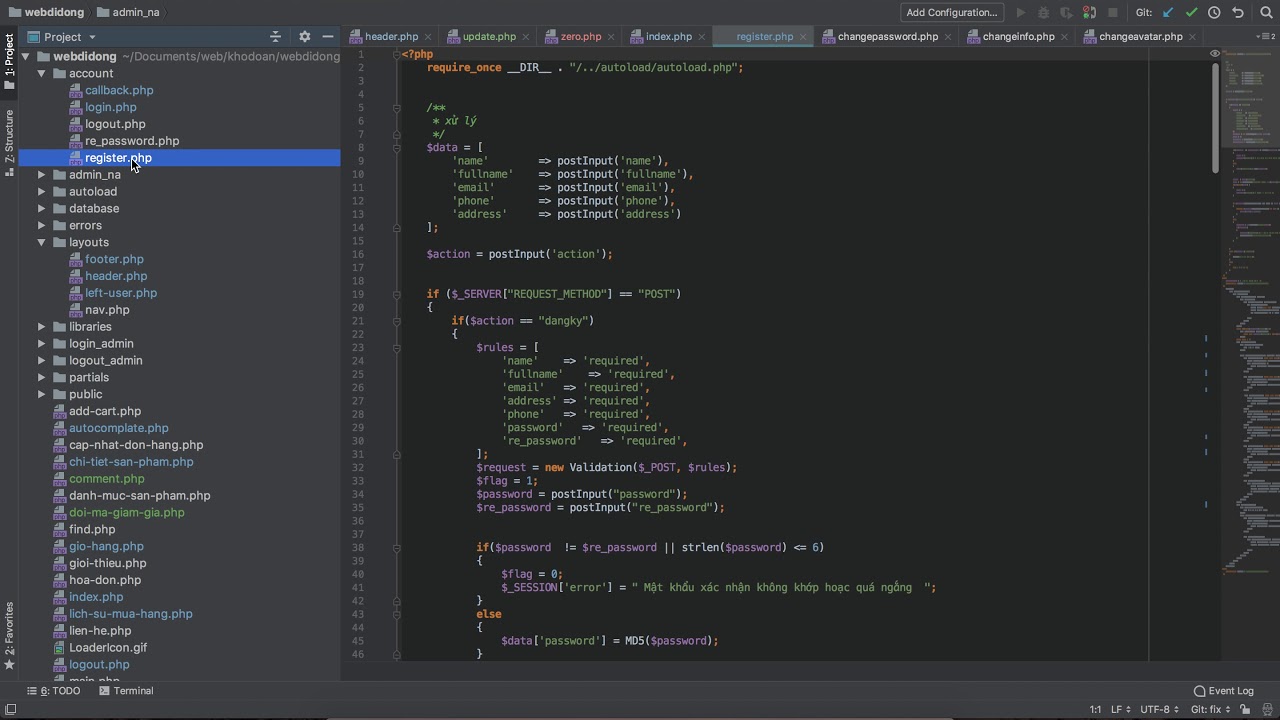Viewport: 1280px width, 720px height.
Task: Open Git history clock icon
Action: click(x=1214, y=13)
